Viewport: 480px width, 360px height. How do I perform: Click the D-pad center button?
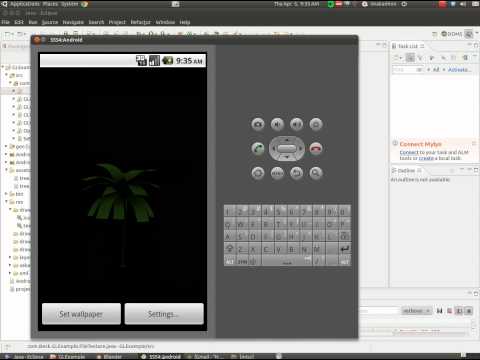tap(286, 148)
